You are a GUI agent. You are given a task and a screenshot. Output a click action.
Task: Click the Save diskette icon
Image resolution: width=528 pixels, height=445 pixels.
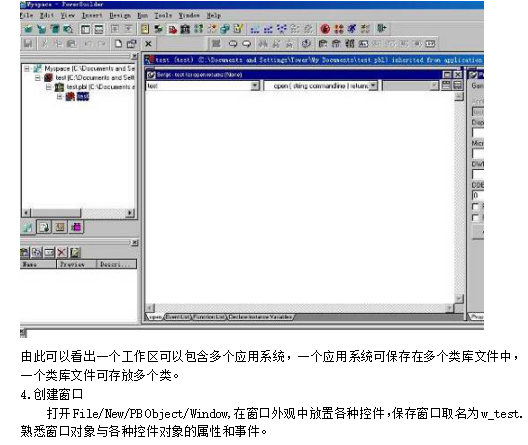click(28, 44)
